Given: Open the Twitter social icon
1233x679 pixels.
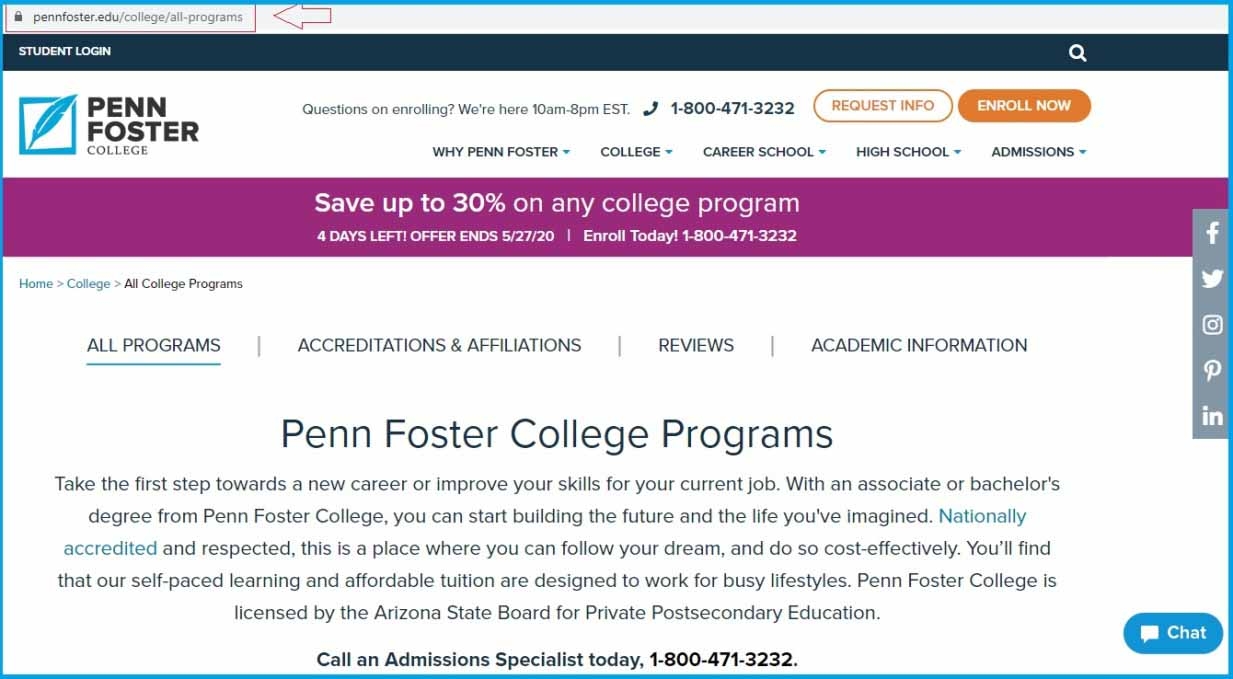Looking at the screenshot, I should coord(1210,278).
